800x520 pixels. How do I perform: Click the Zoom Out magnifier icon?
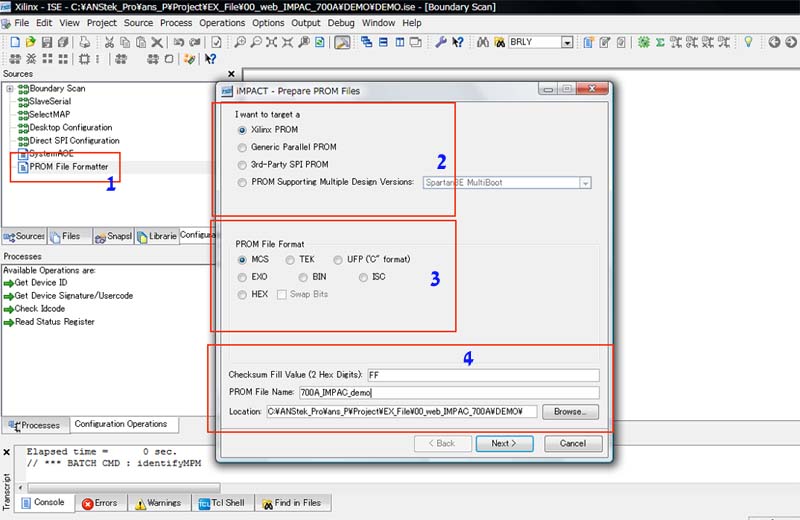256,42
